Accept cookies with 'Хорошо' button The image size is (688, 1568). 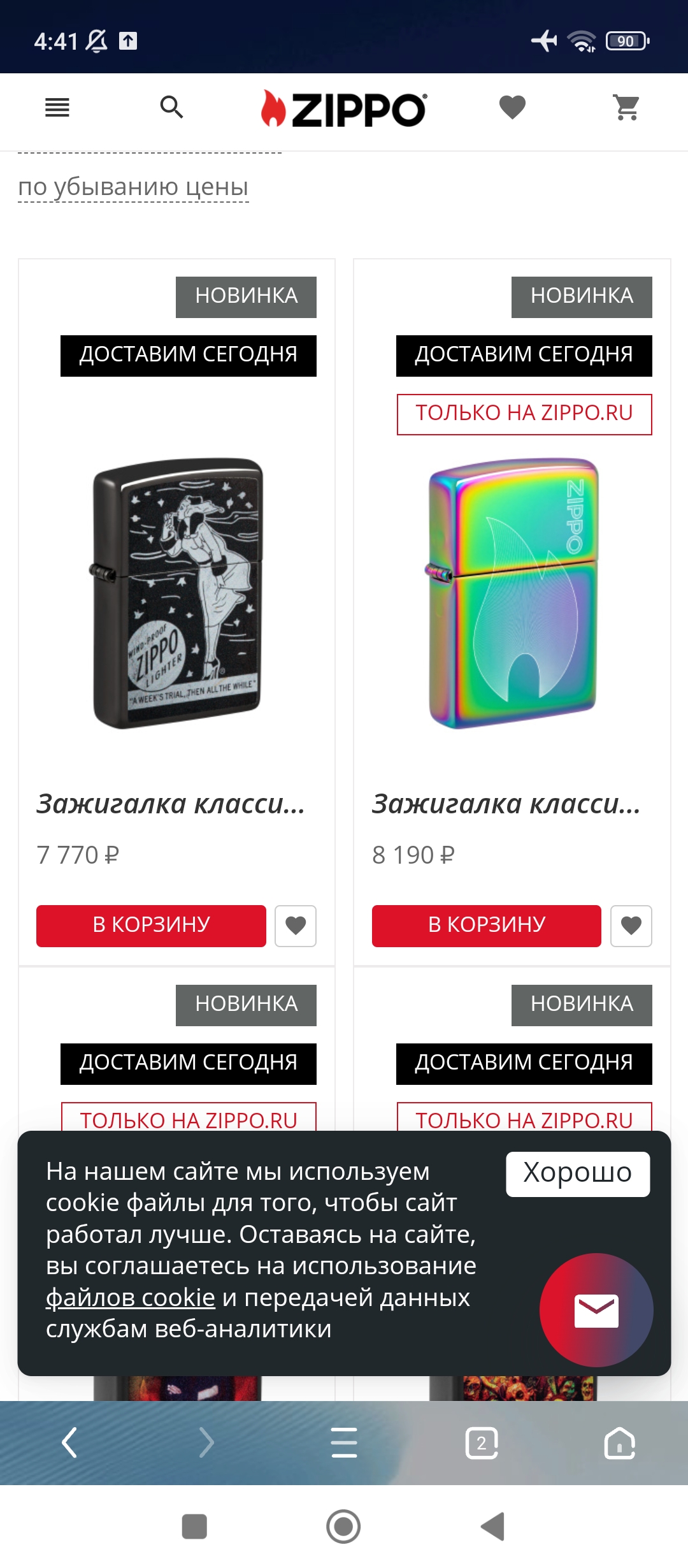[x=578, y=1173]
